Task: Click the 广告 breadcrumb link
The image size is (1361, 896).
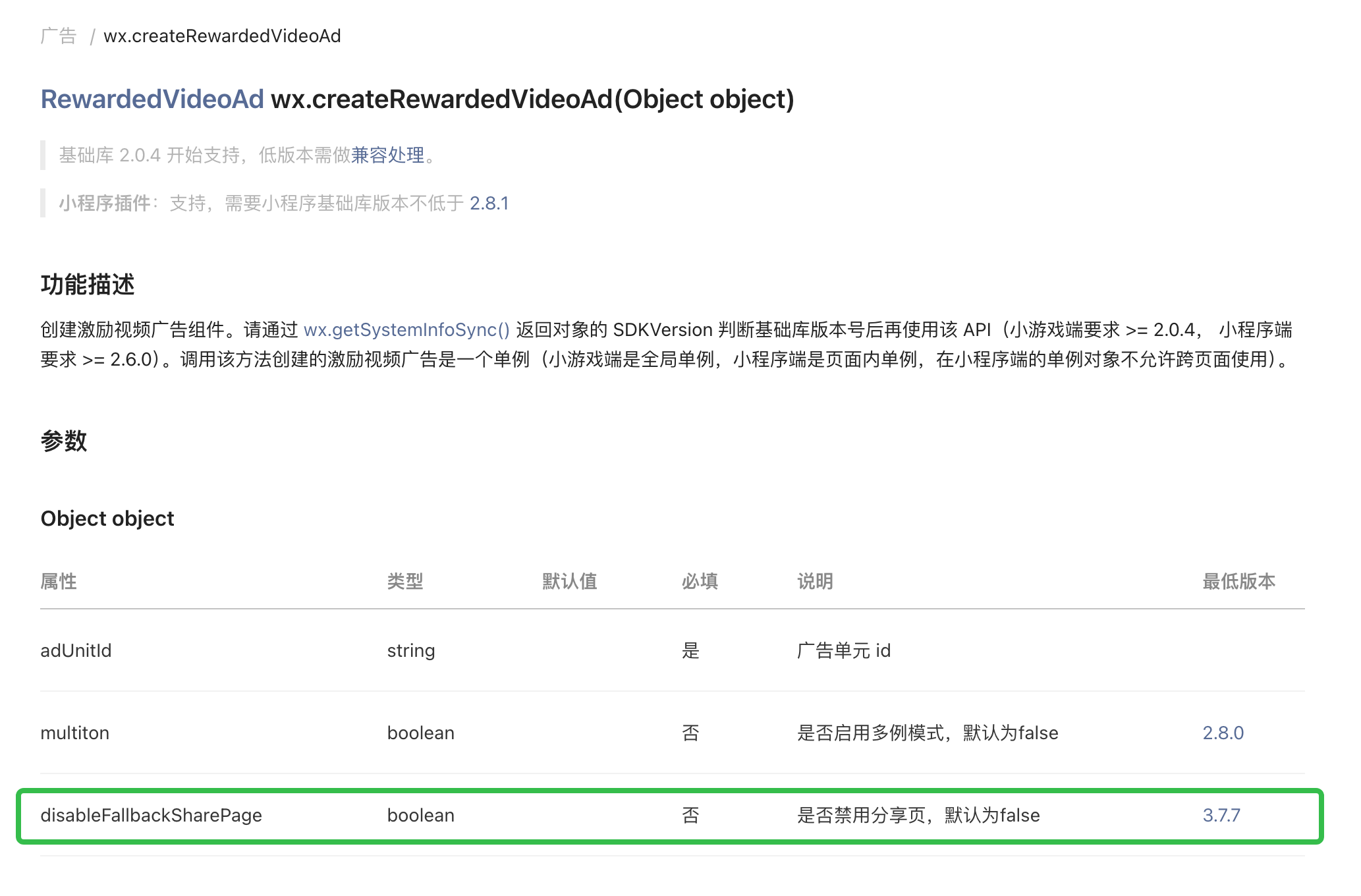Action: 59,36
